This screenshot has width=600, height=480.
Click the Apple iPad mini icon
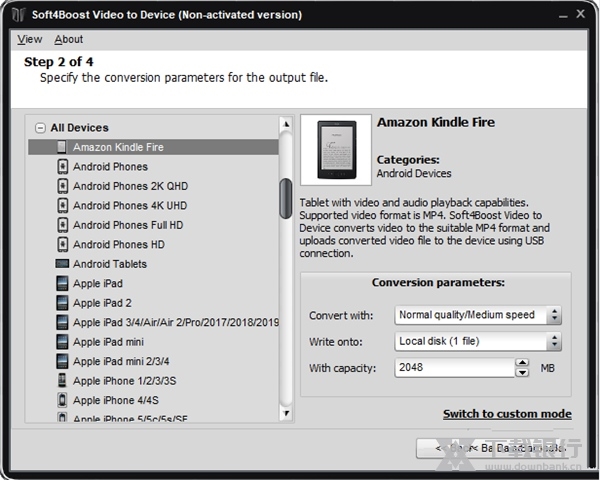(62, 342)
